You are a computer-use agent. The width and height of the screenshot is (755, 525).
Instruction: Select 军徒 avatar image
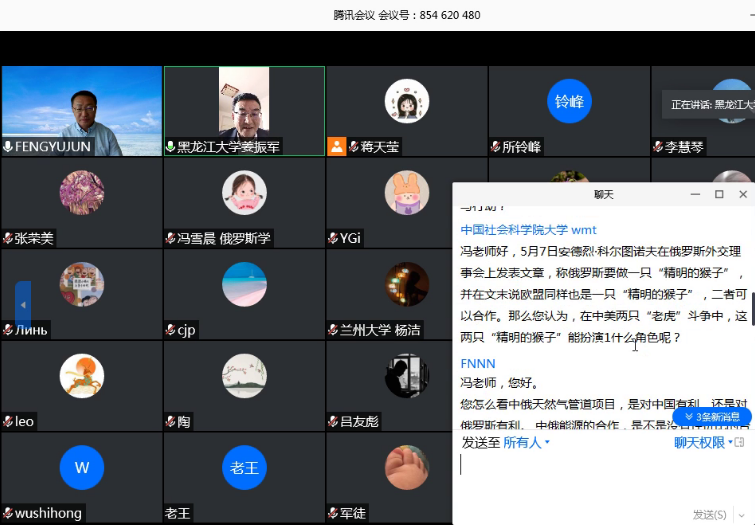407,467
